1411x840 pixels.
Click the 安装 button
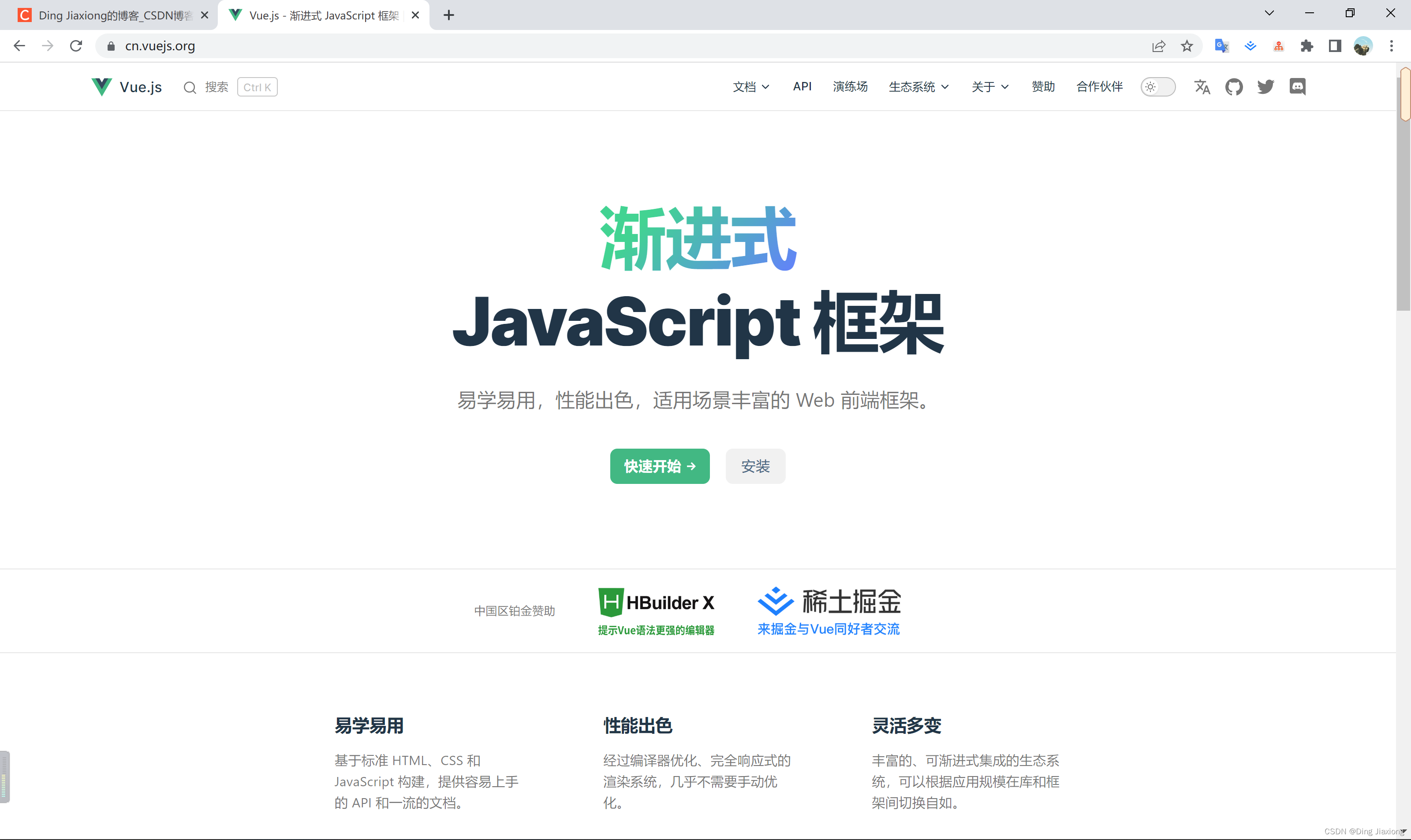click(x=755, y=466)
